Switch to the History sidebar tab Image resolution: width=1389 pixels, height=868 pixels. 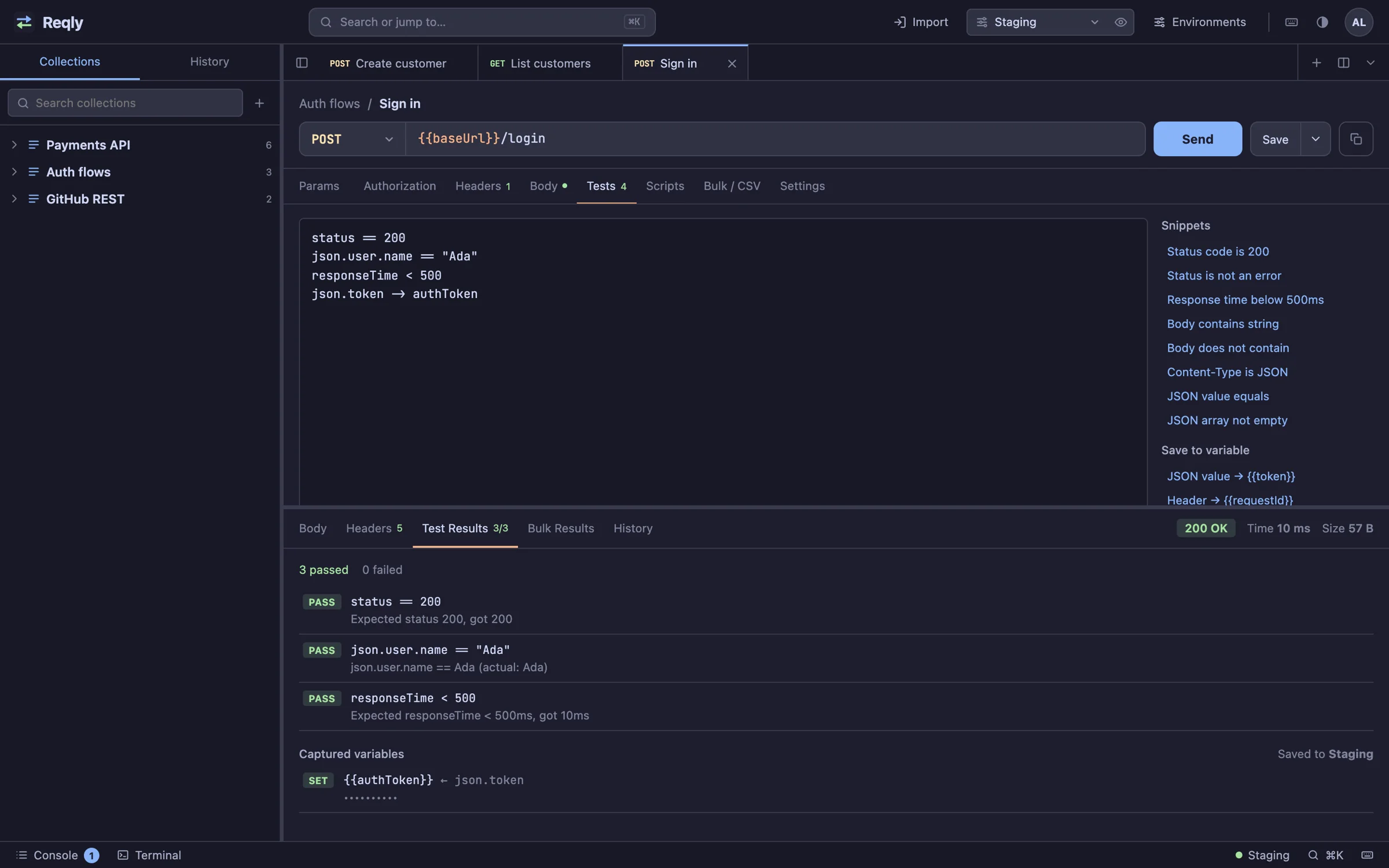coord(210,61)
